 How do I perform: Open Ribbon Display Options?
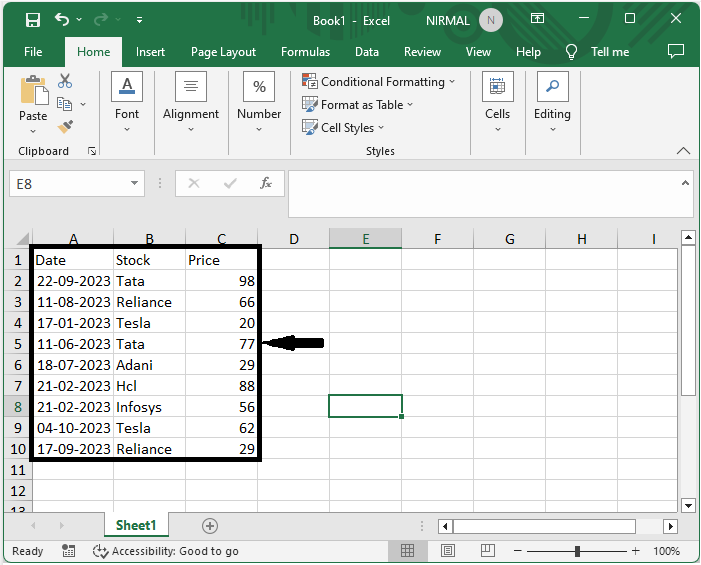537,18
